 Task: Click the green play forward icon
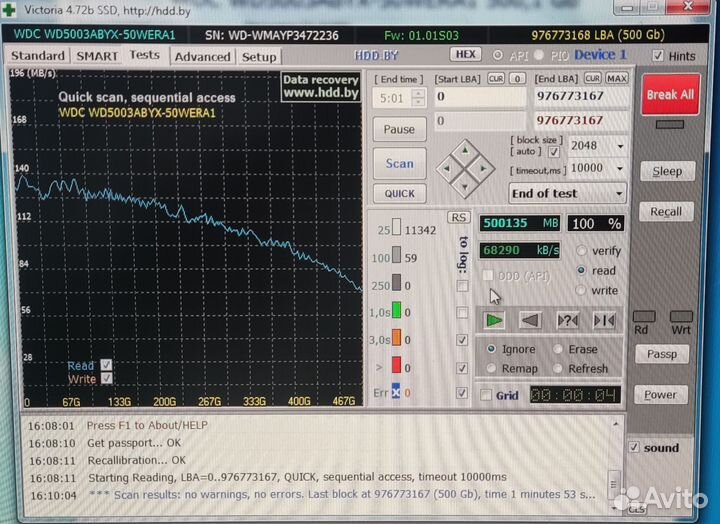493,320
